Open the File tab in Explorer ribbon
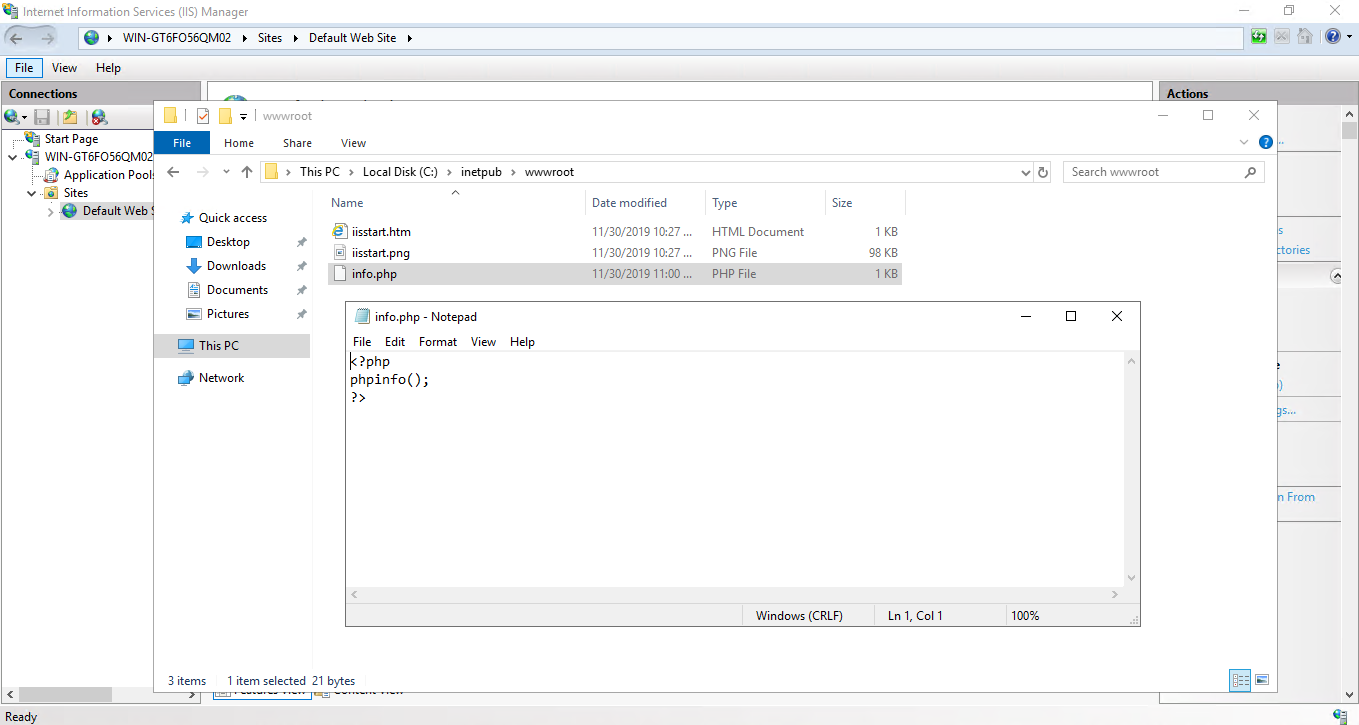1359x725 pixels. pyautogui.click(x=182, y=143)
